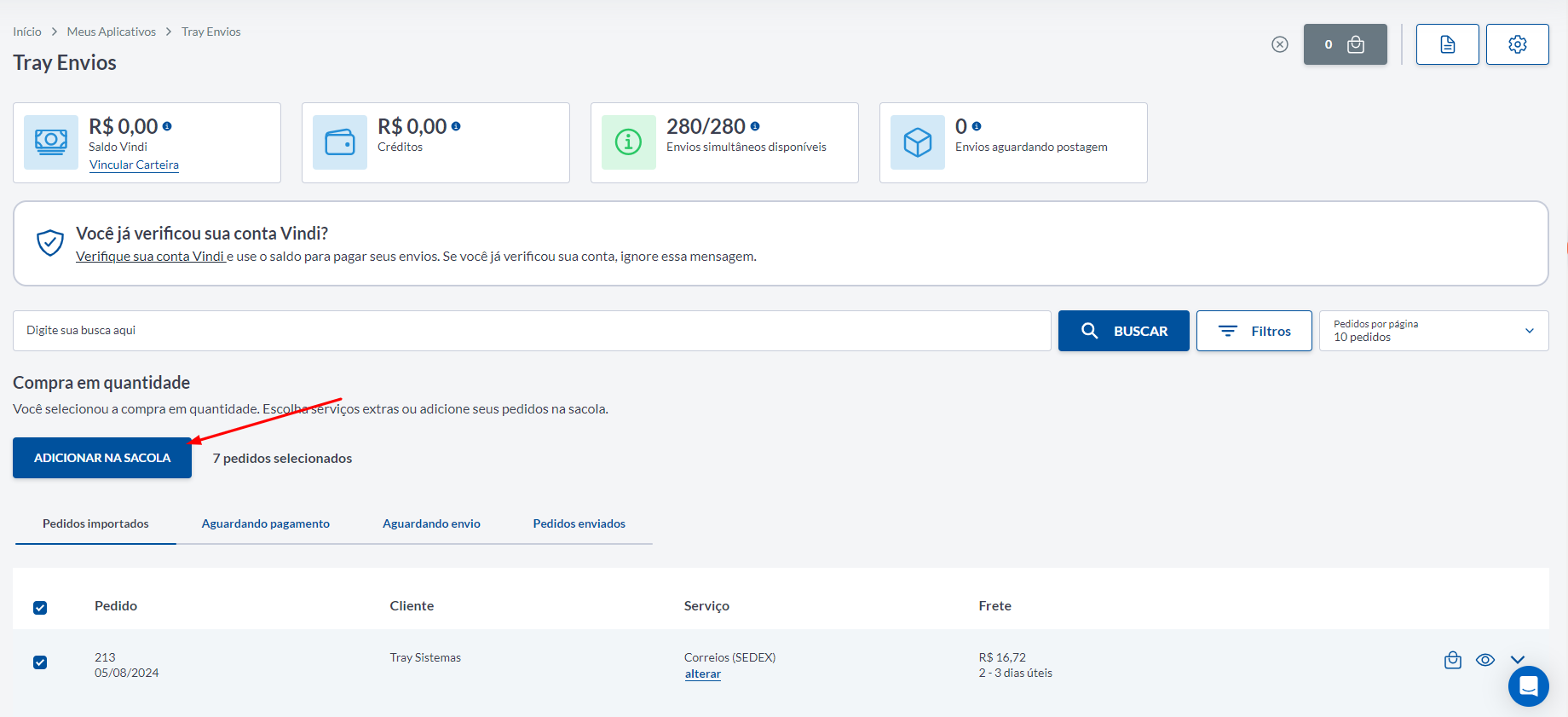Switch to Pedidos enviados tab
The width and height of the screenshot is (1568, 717).
579,523
